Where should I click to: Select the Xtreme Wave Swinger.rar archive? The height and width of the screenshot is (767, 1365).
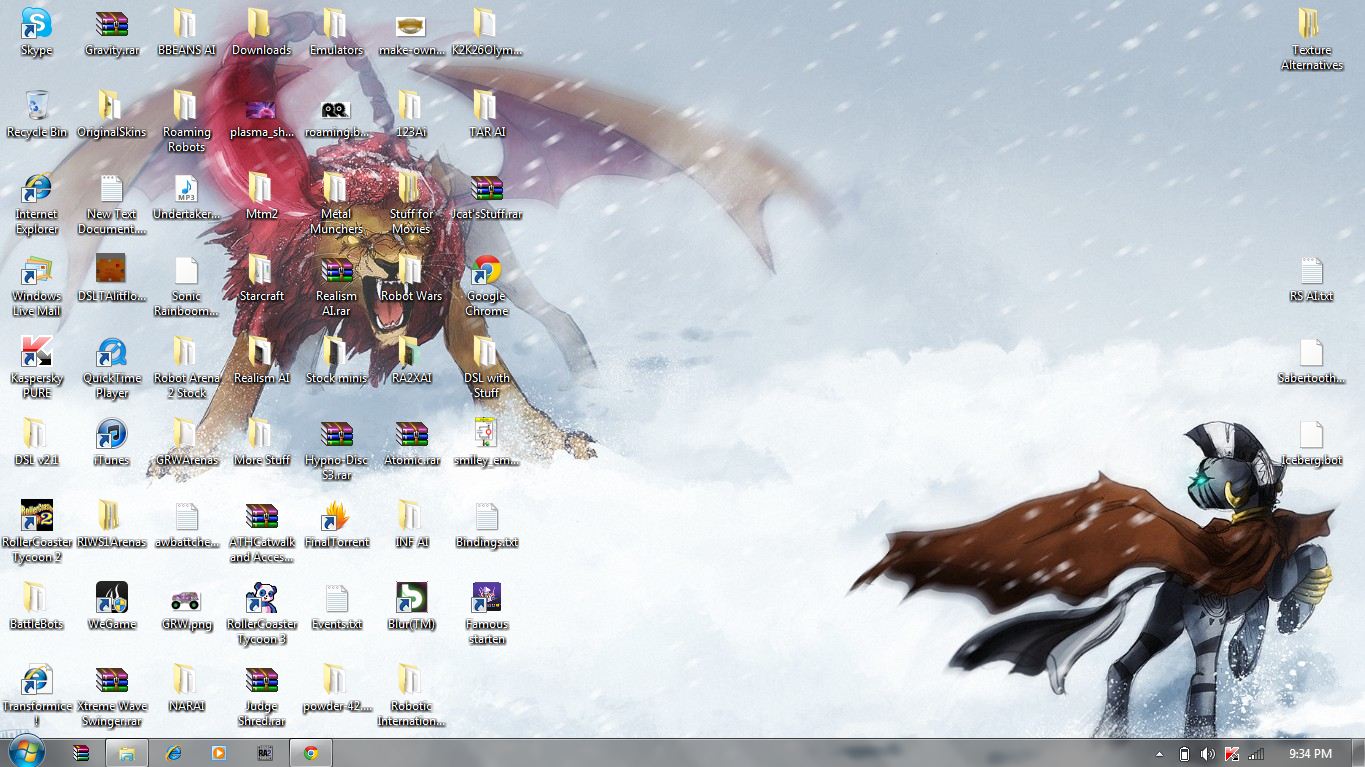111,696
